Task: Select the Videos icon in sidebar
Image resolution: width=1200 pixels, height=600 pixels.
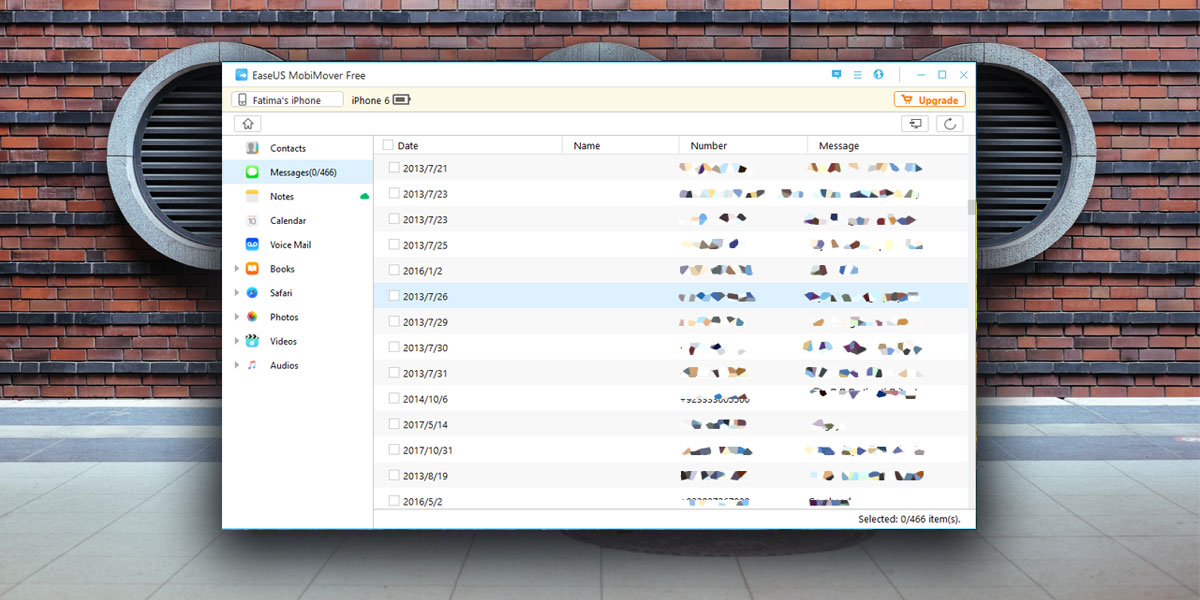Action: [x=252, y=341]
